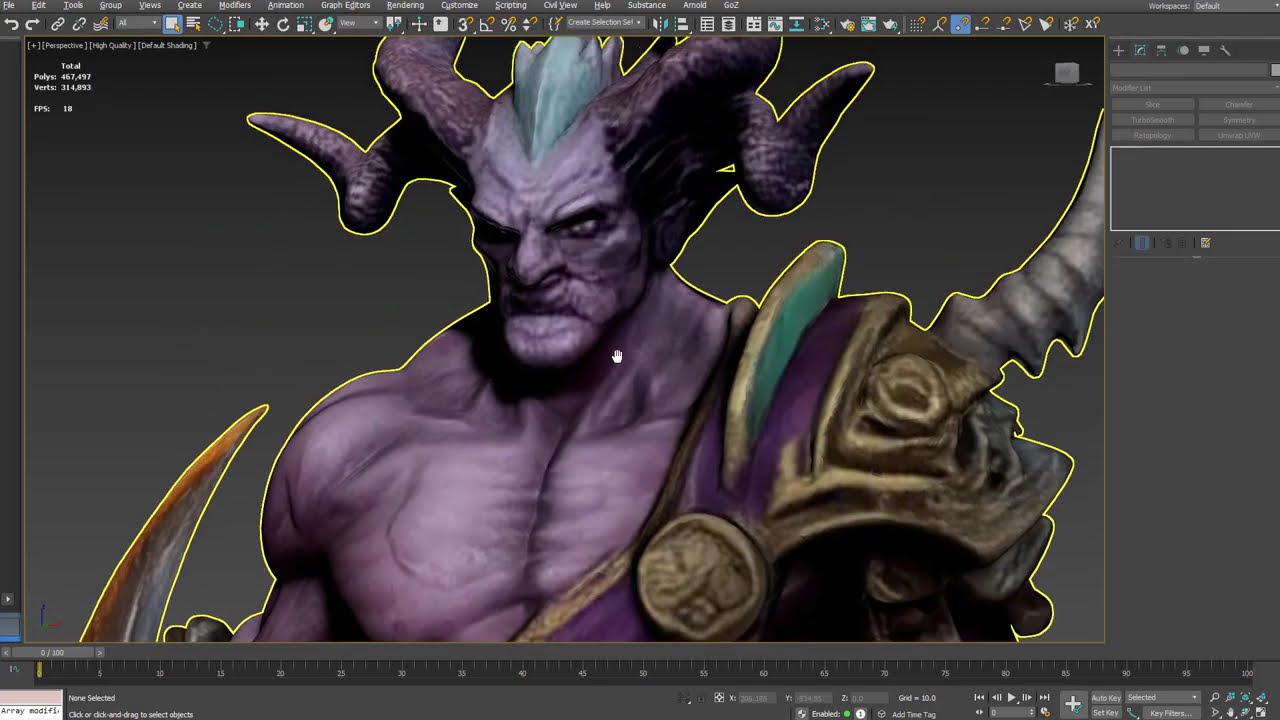Open the Workspaces Default dropdown
Viewport: 1280px width, 720px height.
pos(1236,6)
